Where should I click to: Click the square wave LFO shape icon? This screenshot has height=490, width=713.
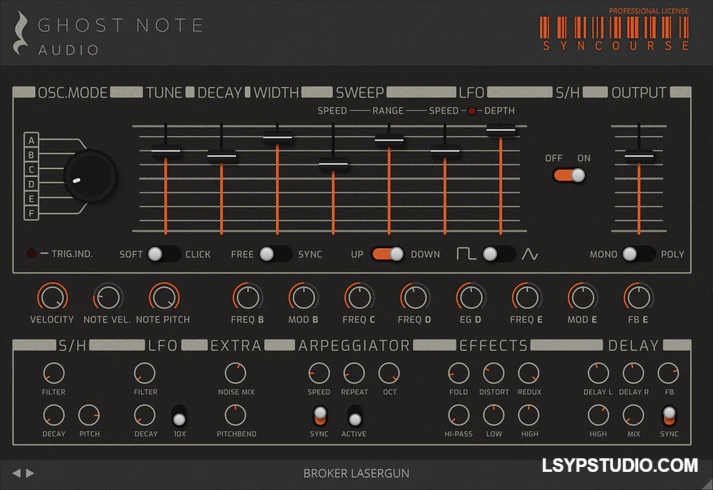pyautogui.click(x=466, y=254)
